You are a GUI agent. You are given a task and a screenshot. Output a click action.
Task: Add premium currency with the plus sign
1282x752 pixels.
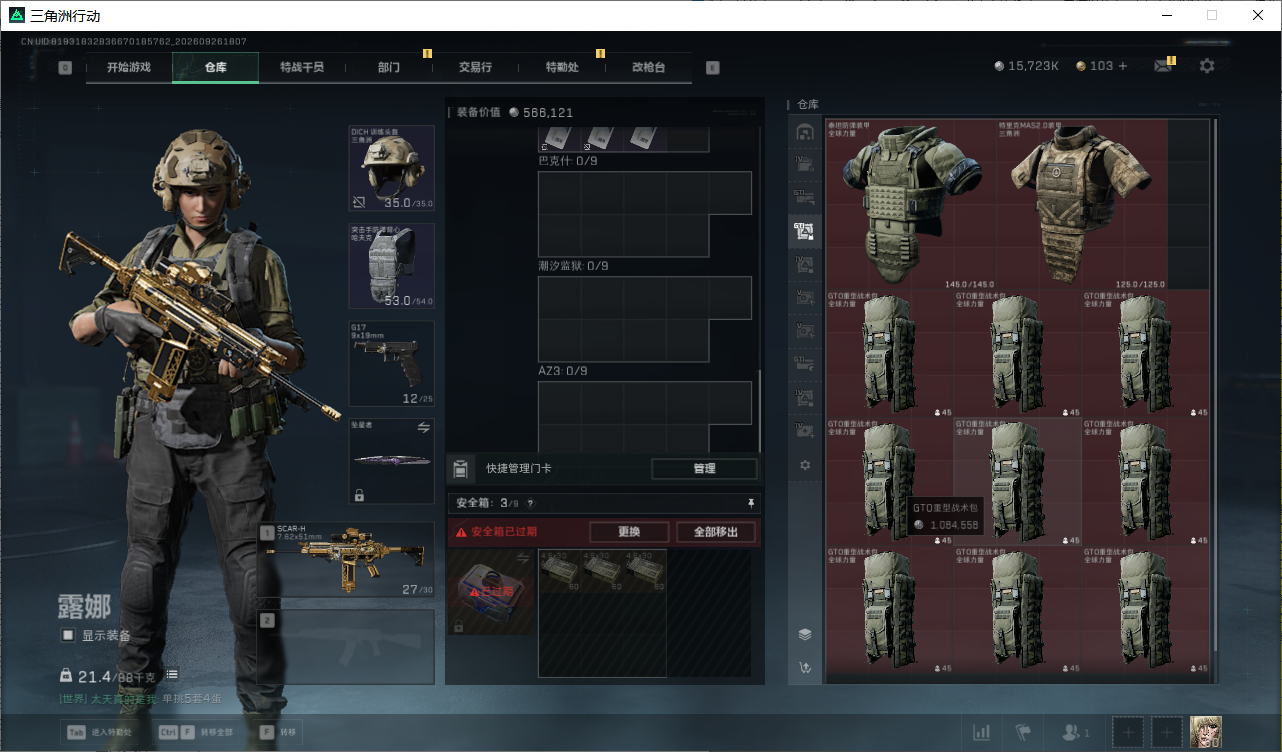pyautogui.click(x=1123, y=66)
